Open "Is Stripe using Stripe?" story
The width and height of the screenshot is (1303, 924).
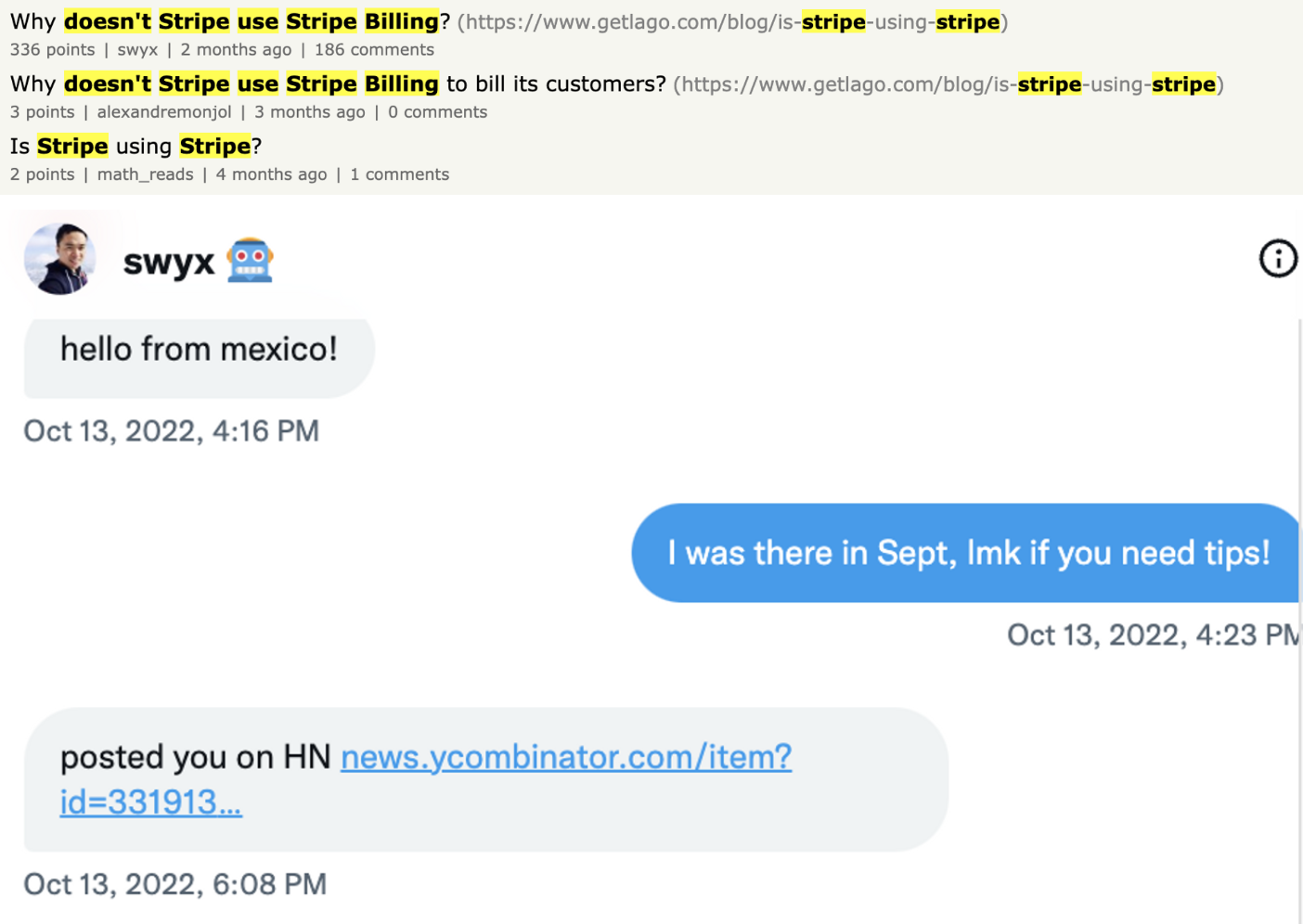pyautogui.click(x=135, y=146)
